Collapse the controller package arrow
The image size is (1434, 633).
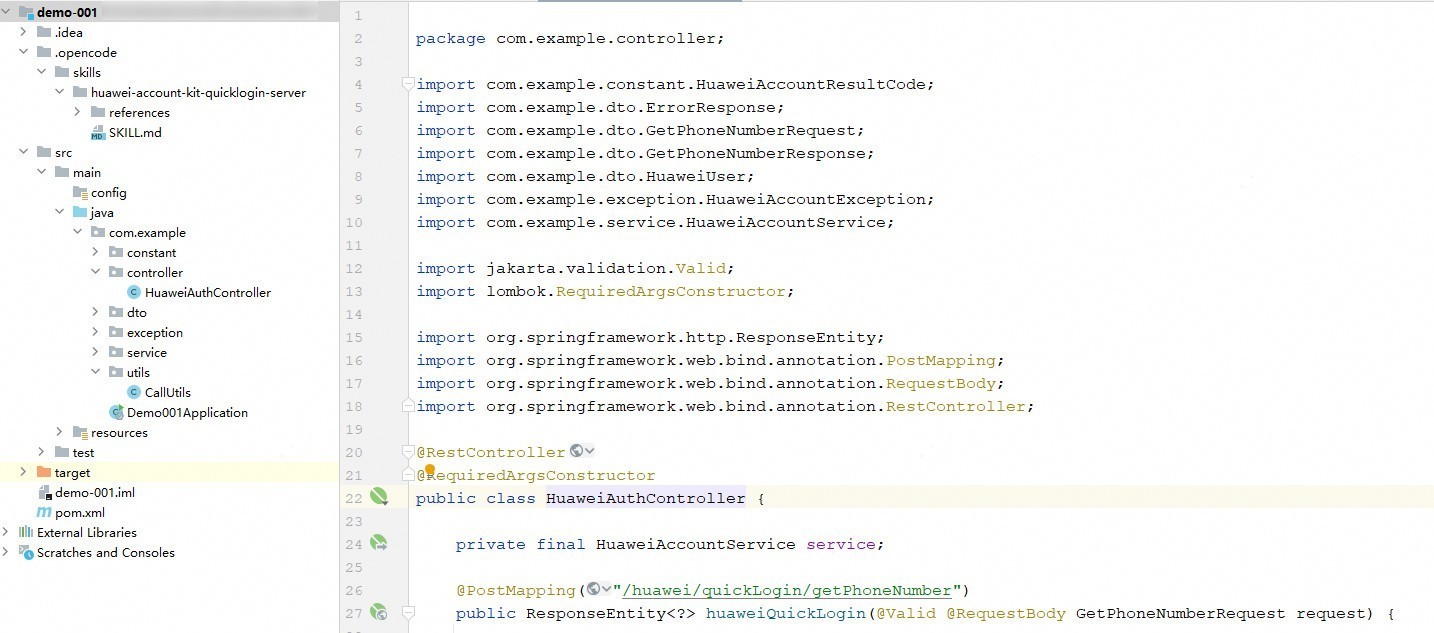(x=96, y=272)
